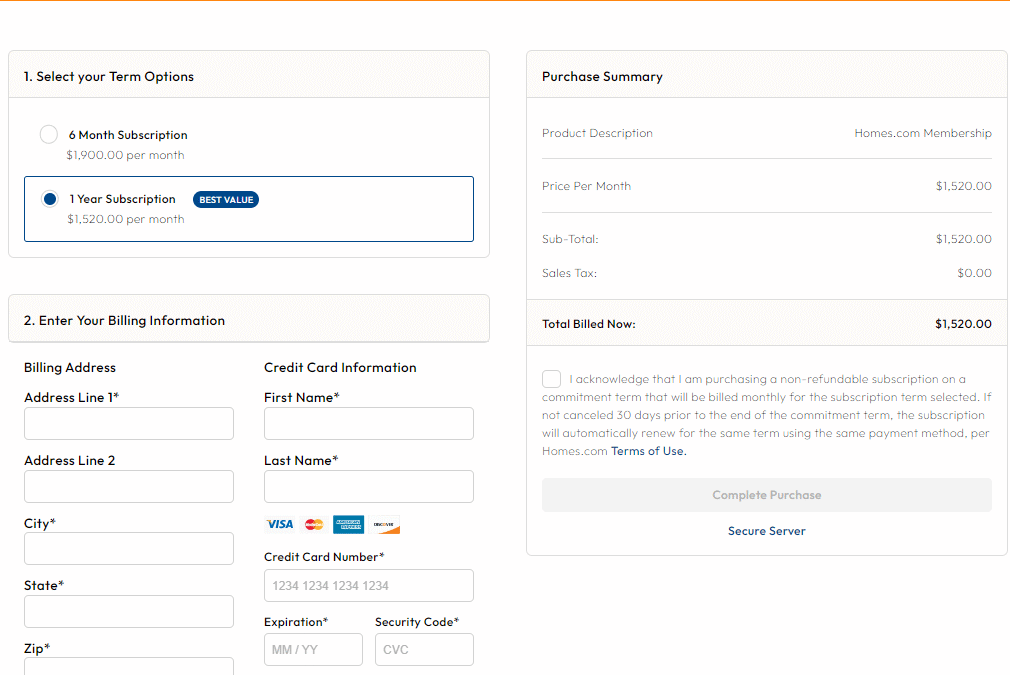
Task: Click the '2. Enter Your Billing Information' heading
Action: [x=124, y=321]
